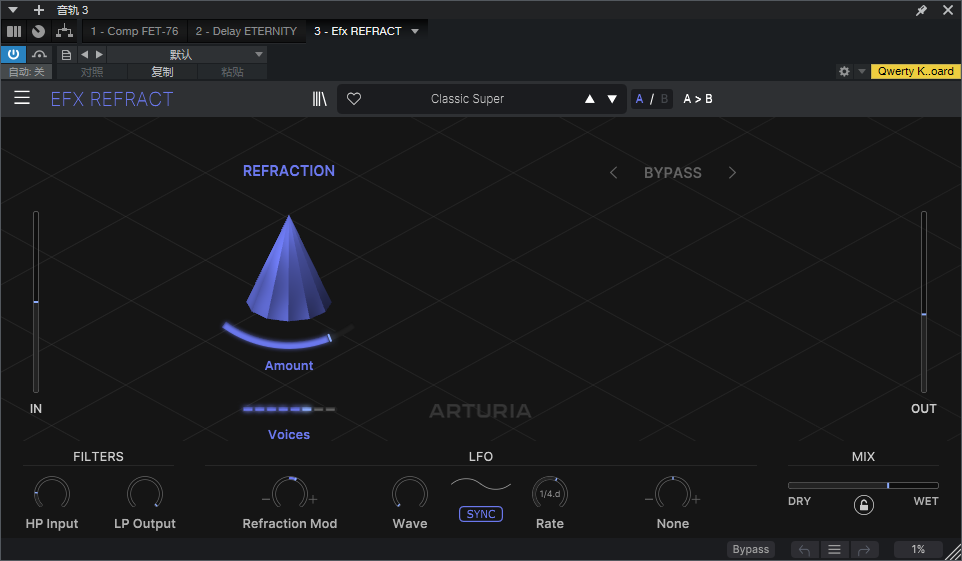
Task: Open the mixer columns view icon
Action: (14, 31)
